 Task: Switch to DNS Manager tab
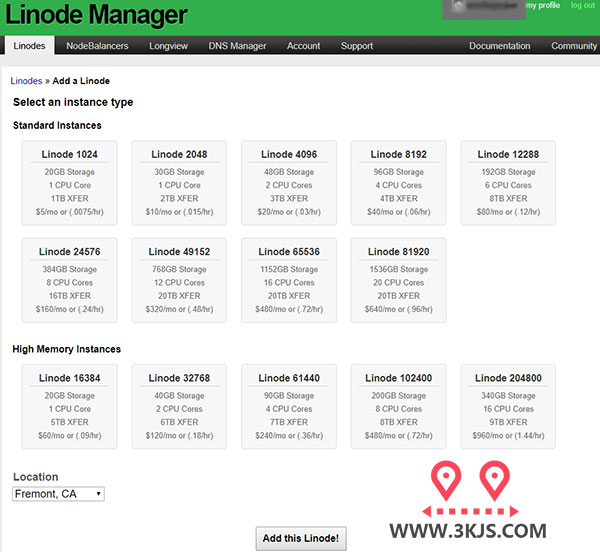pyautogui.click(x=237, y=46)
